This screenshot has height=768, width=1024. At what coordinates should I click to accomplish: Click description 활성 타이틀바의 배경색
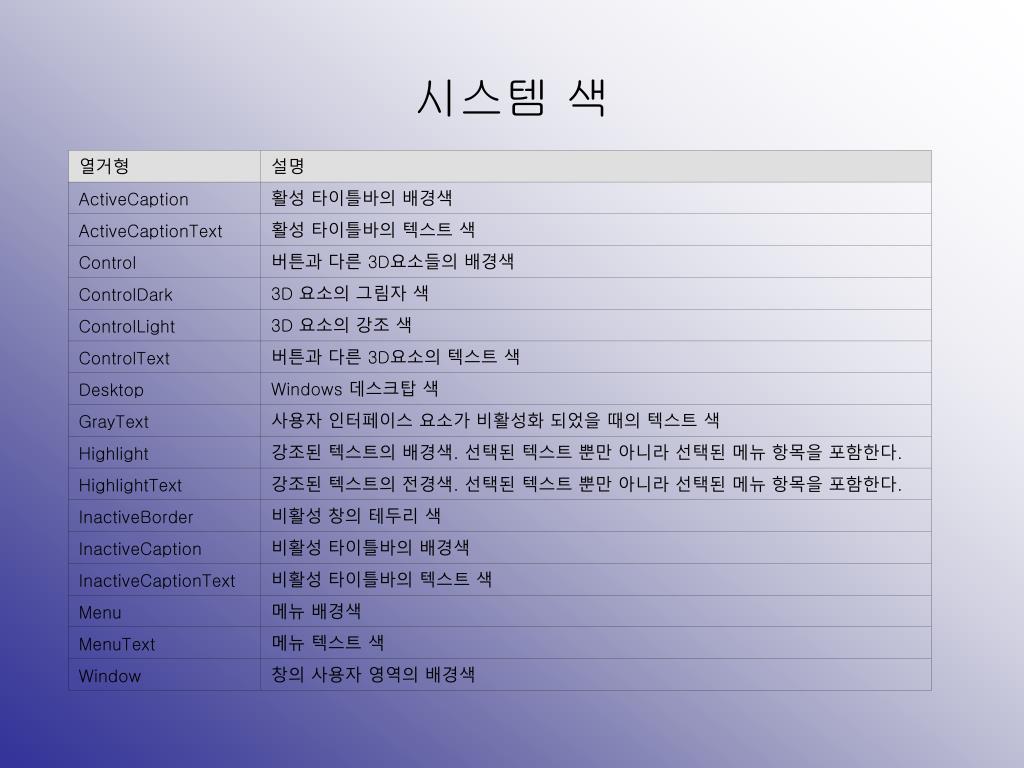point(362,198)
